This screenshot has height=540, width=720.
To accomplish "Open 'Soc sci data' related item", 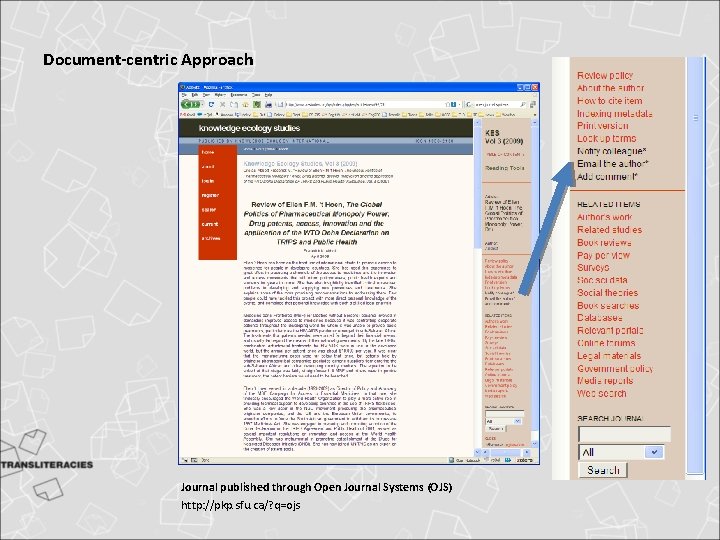I will click(x=602, y=280).
